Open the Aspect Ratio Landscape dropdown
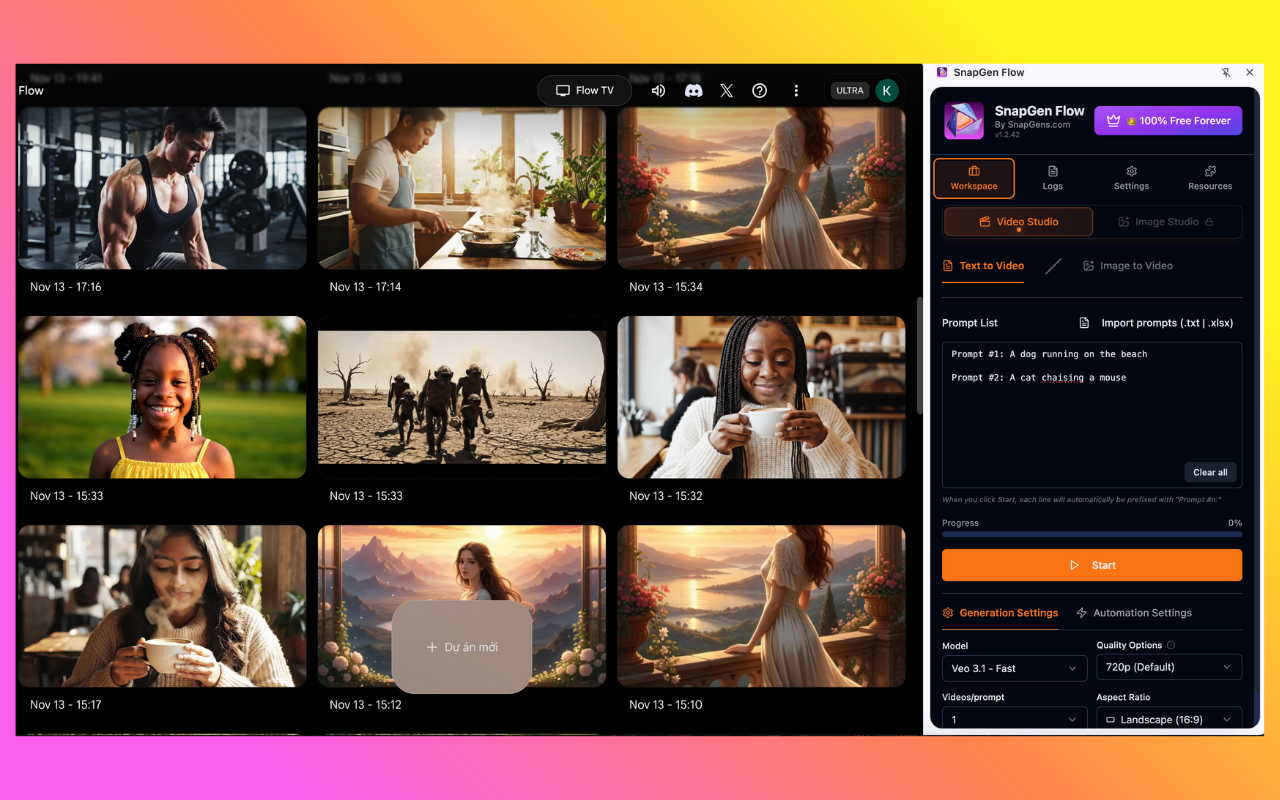Screen dimensions: 1280x800 [1169, 718]
